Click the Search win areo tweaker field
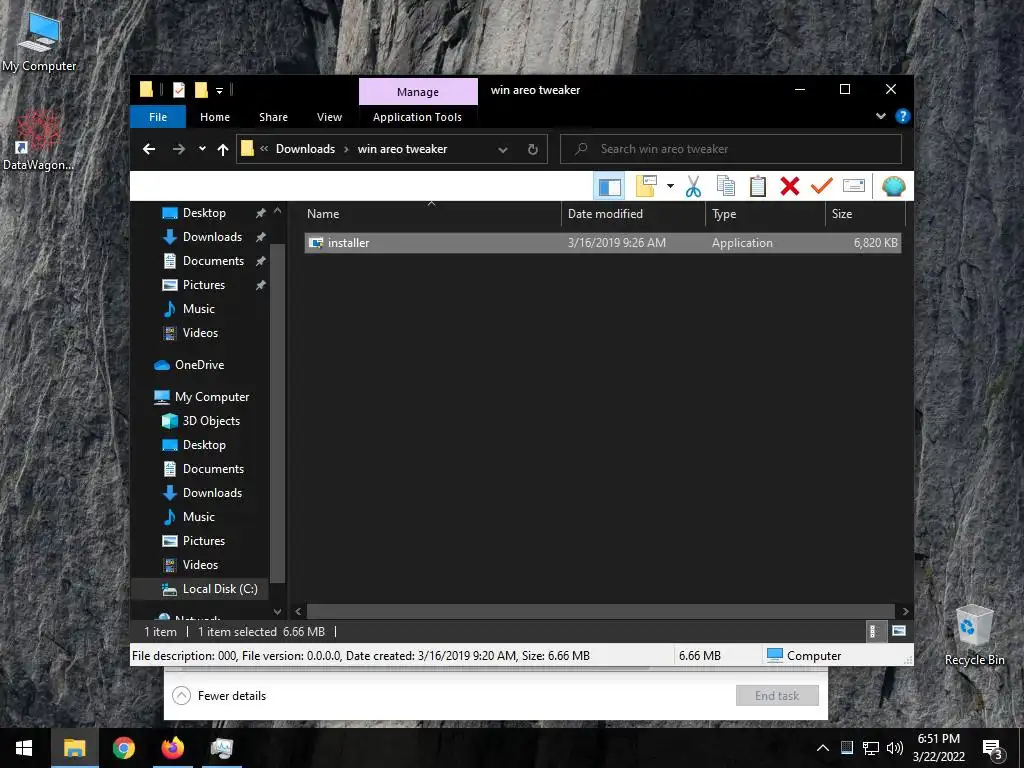Screen dimensions: 1024x768 click(x=731, y=149)
